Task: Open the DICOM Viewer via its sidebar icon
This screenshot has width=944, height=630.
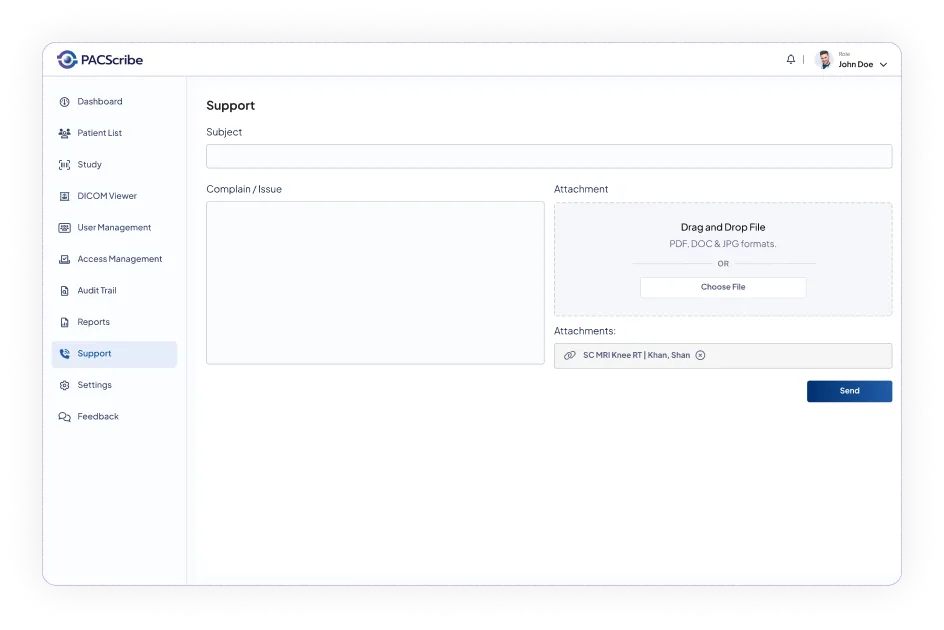Action: pyautogui.click(x=65, y=195)
